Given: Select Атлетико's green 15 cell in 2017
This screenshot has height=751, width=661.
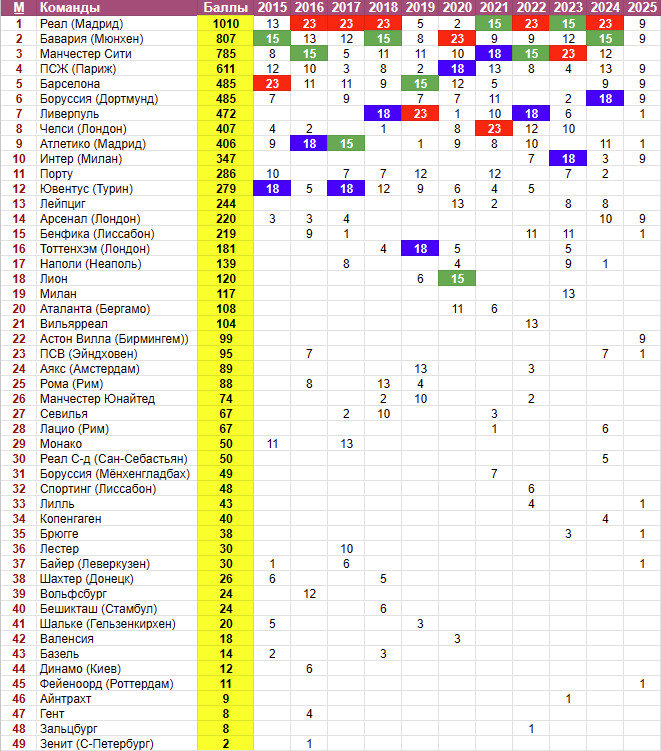Looking at the screenshot, I should pyautogui.click(x=346, y=144).
